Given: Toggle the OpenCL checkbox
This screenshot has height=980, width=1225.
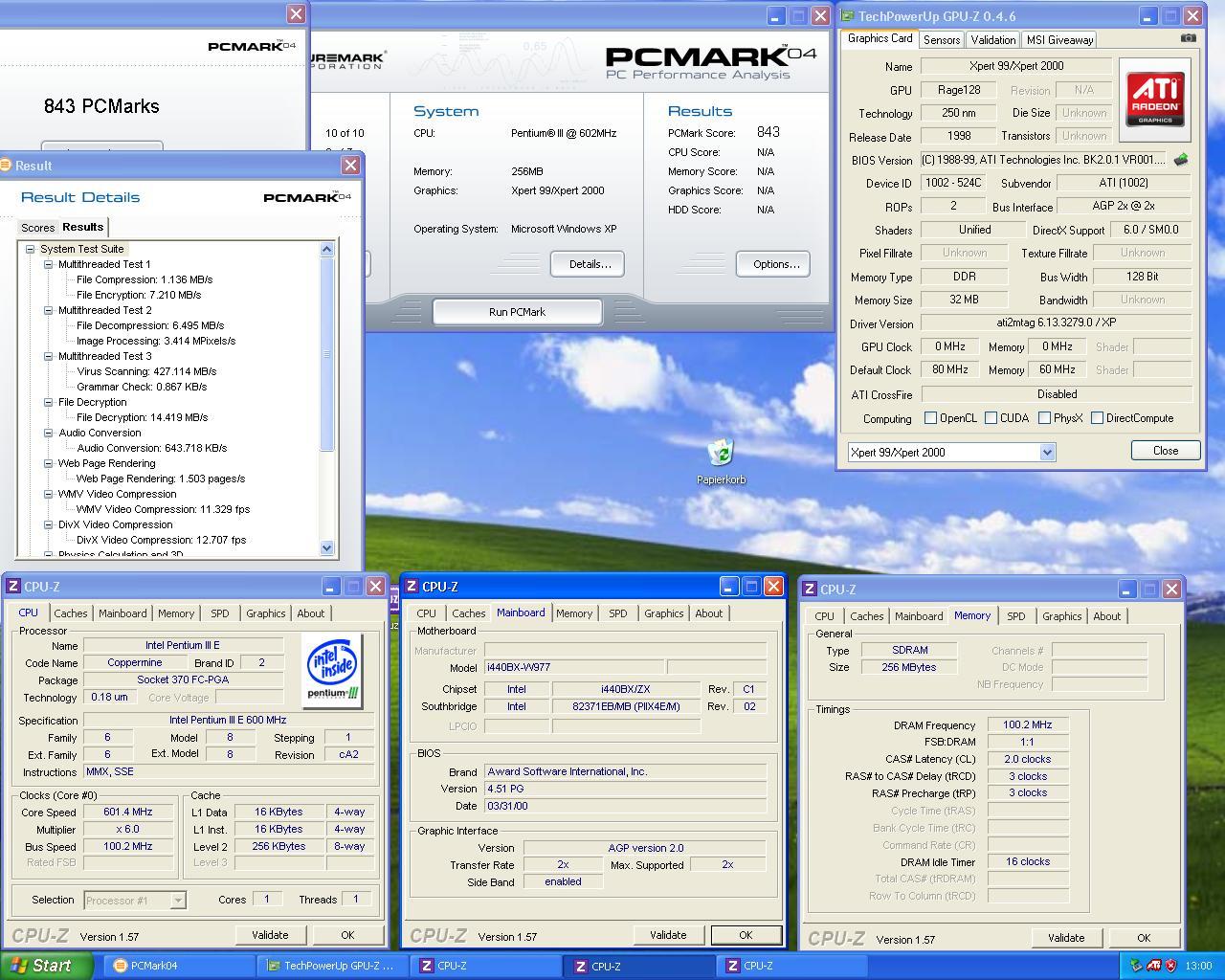Looking at the screenshot, I should pyautogui.click(x=930, y=418).
